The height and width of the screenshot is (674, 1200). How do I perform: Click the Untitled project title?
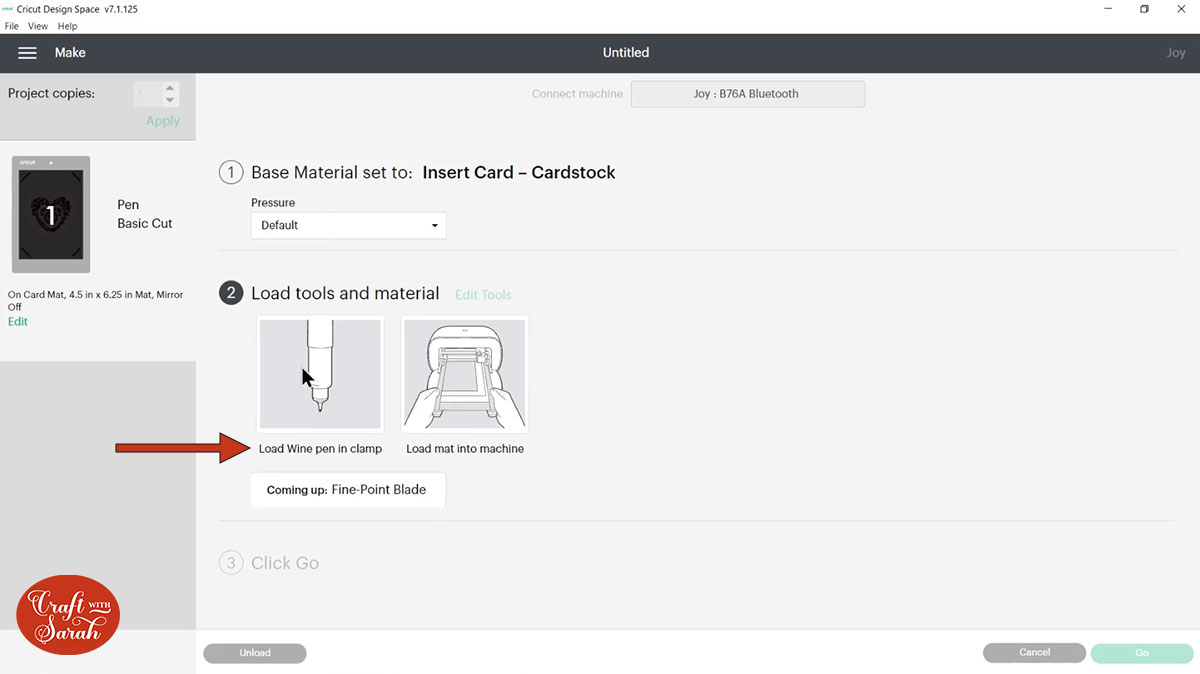[626, 53]
